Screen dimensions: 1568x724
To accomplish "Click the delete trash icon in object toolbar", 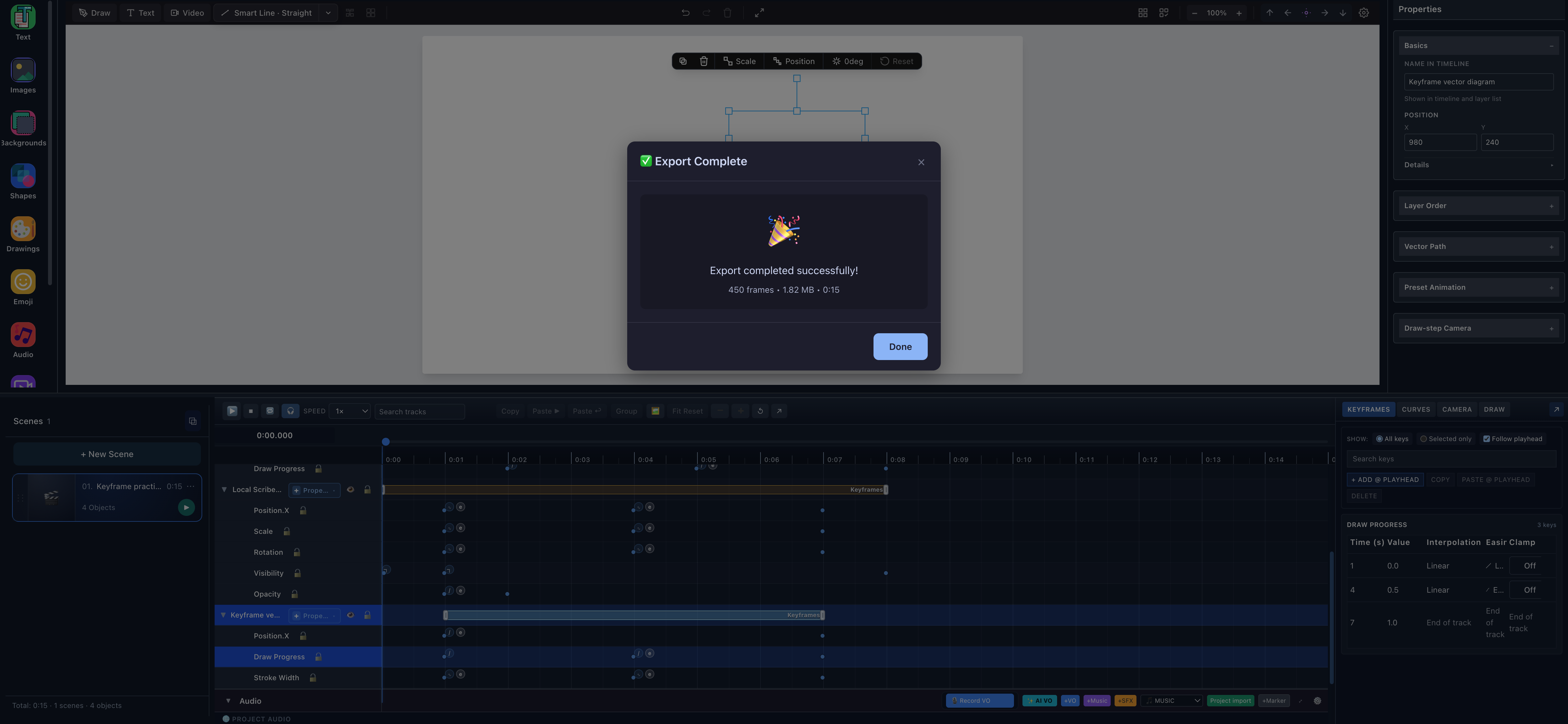I will [x=704, y=61].
